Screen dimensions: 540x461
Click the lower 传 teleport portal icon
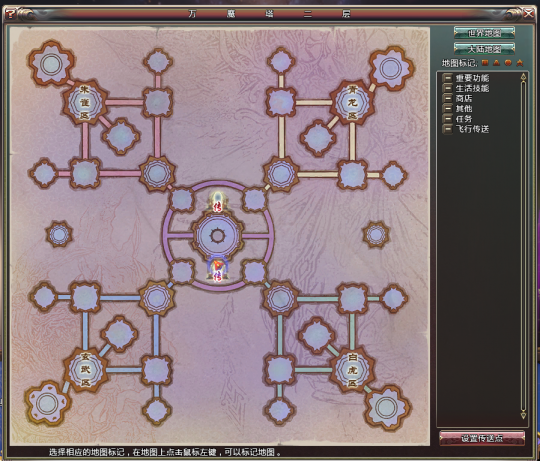click(x=217, y=269)
